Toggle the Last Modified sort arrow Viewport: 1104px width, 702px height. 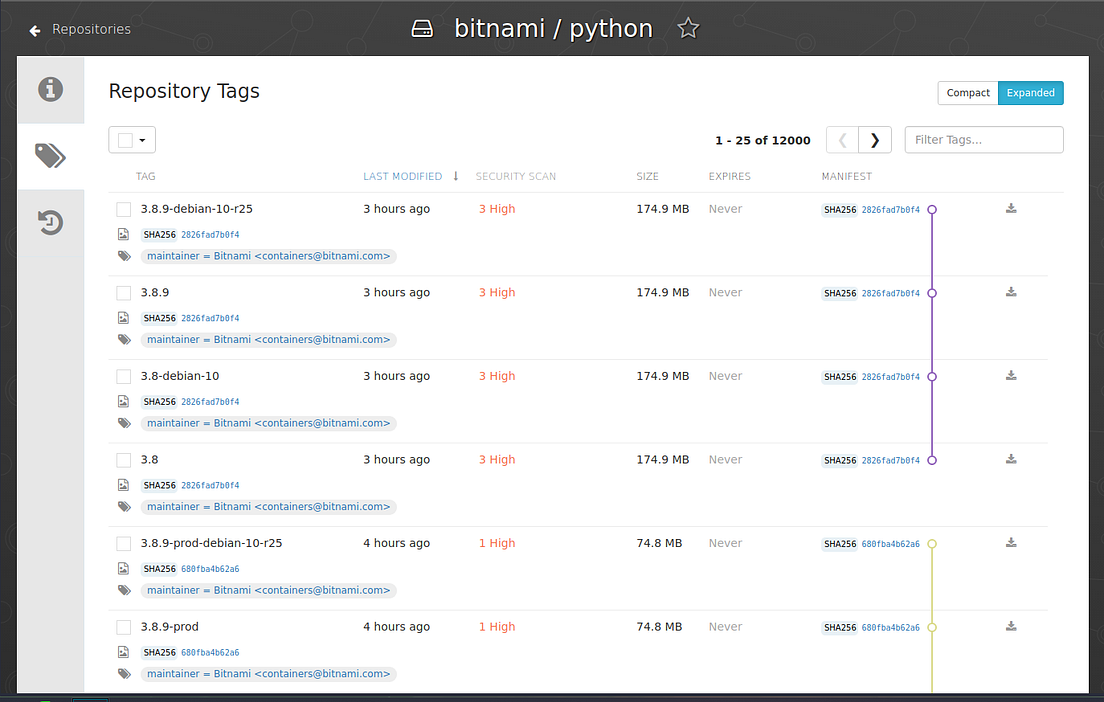[455, 176]
